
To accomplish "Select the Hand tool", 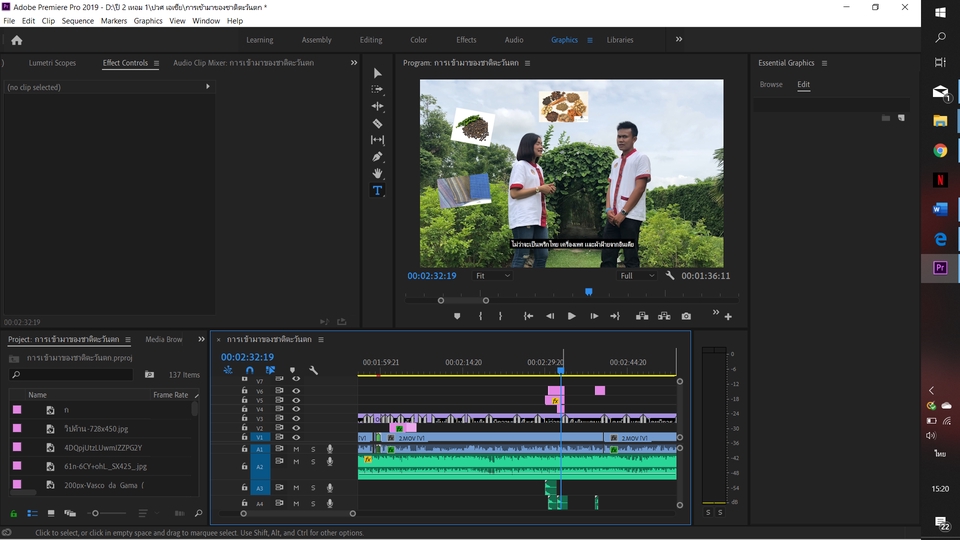I will coord(377,173).
